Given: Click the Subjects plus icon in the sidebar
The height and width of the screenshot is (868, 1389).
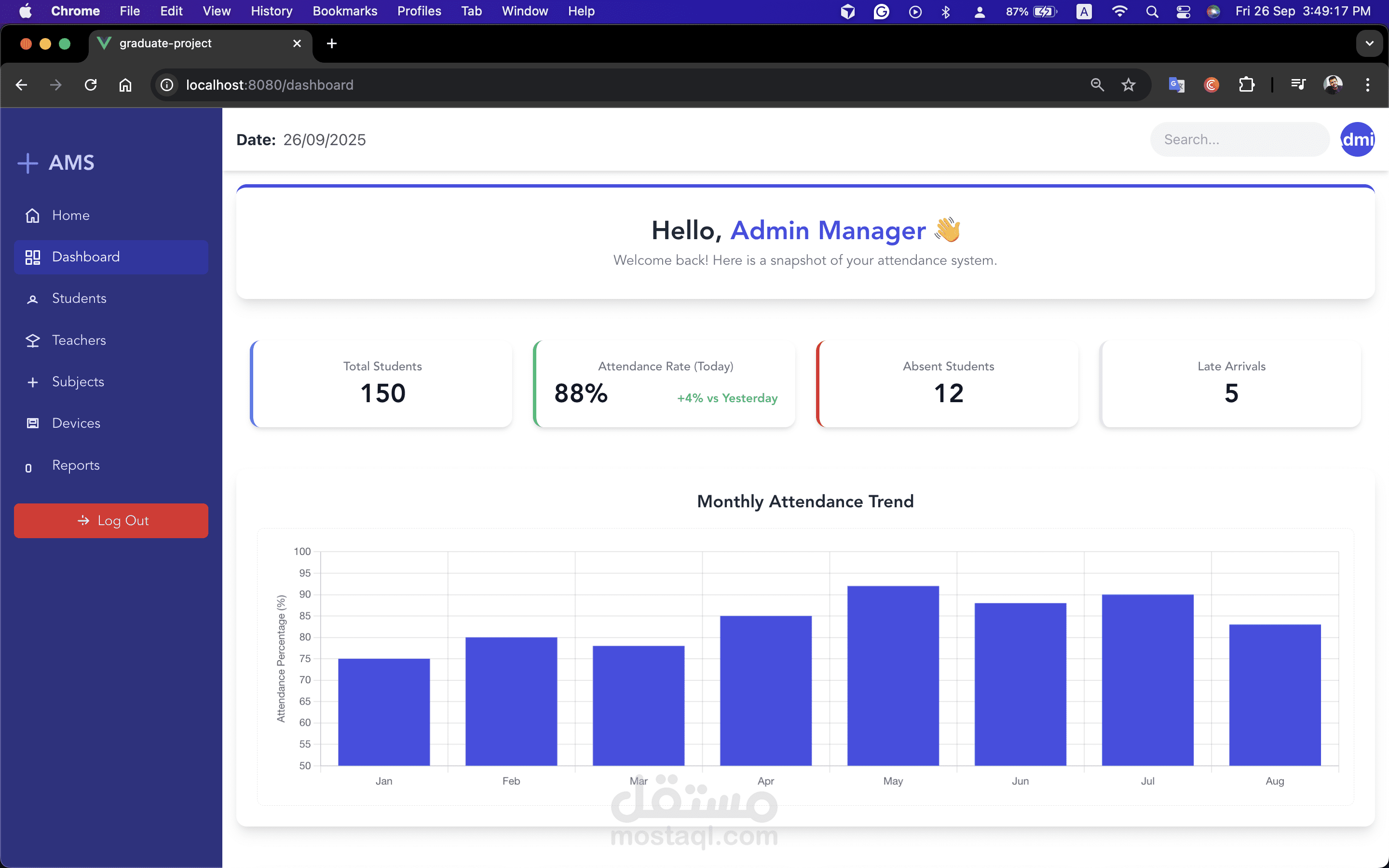Looking at the screenshot, I should click(32, 382).
